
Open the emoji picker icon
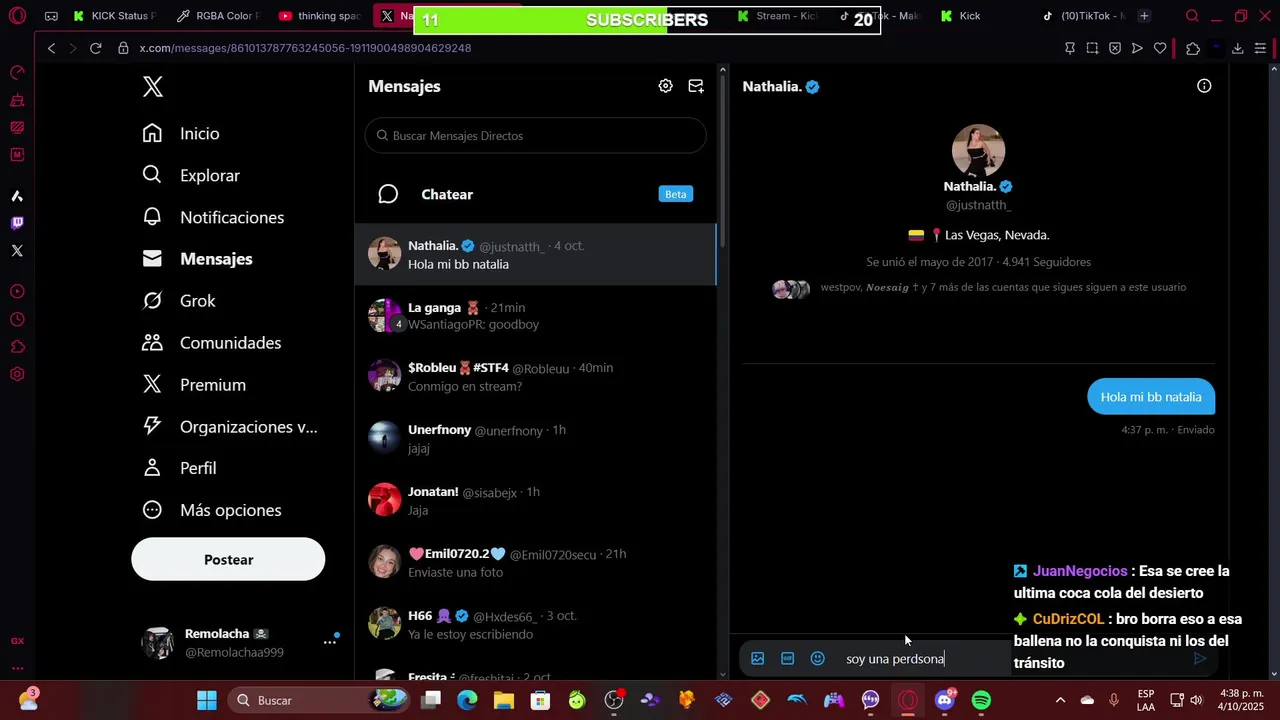[x=817, y=658]
